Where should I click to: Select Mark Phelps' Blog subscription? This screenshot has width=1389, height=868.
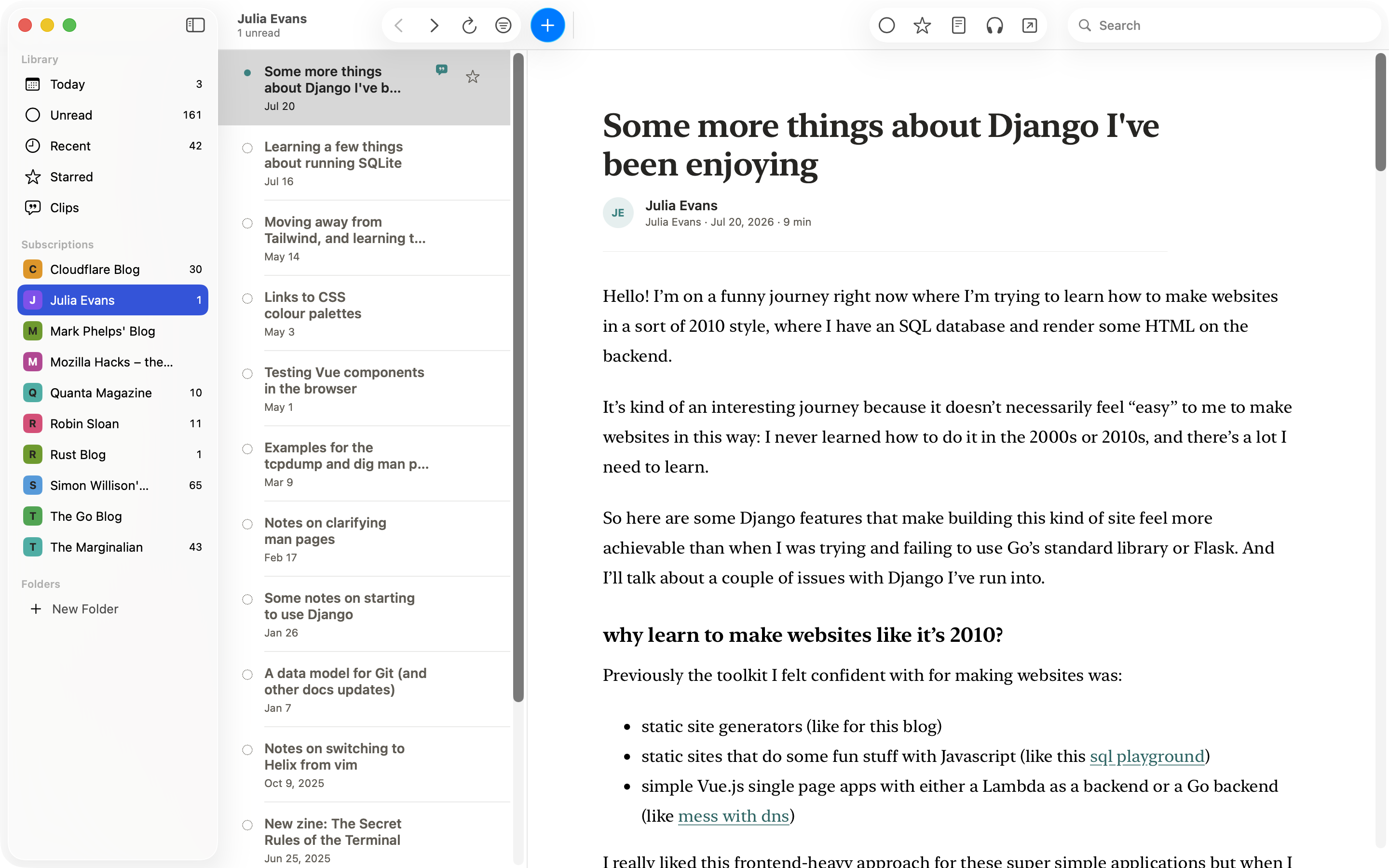pyautogui.click(x=113, y=331)
